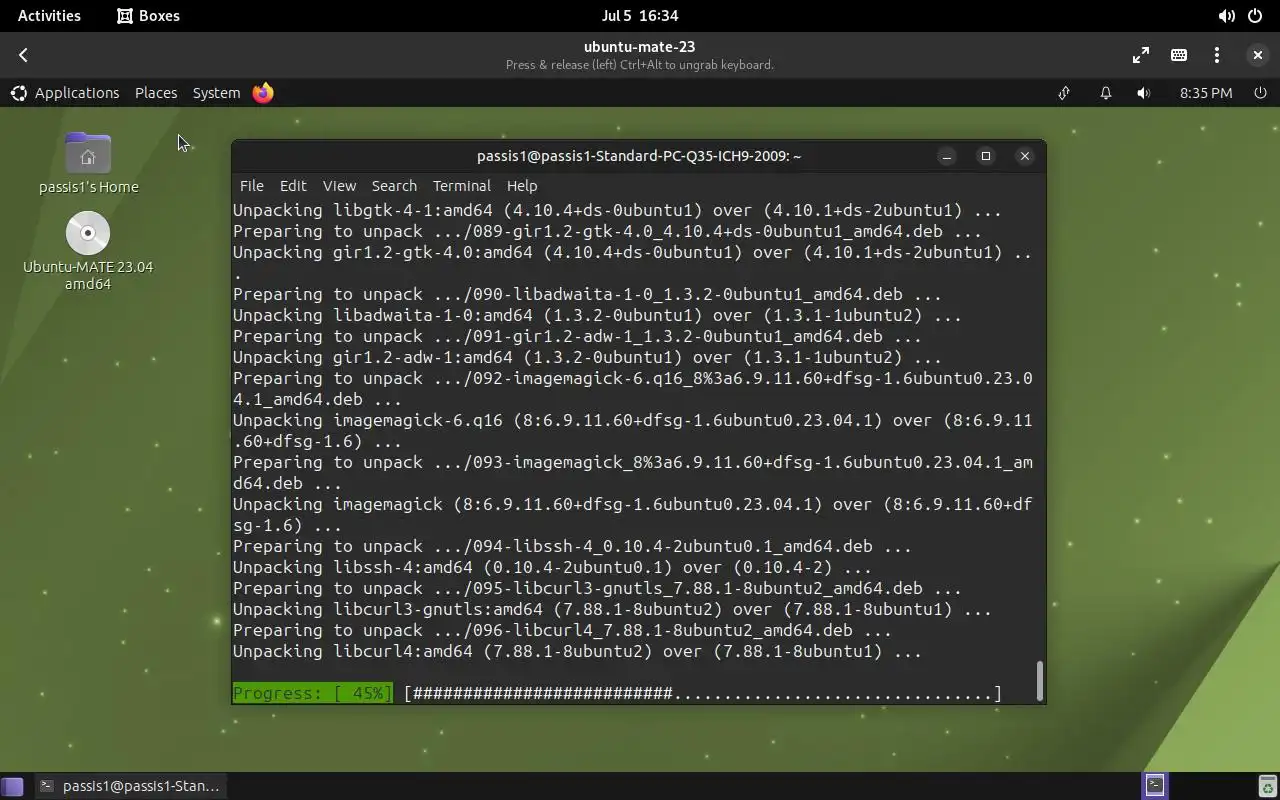Screen dimensions: 1280x800
Task: Click MATE panel sound volume icon
Action: pos(1144,93)
